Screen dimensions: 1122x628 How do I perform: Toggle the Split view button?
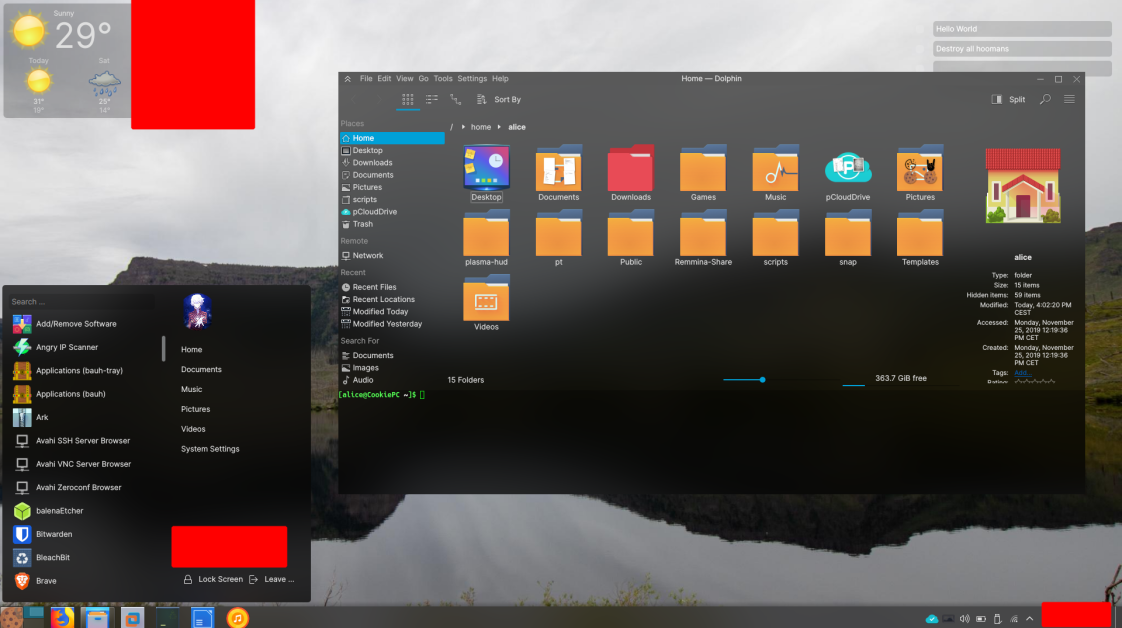tap(1008, 100)
